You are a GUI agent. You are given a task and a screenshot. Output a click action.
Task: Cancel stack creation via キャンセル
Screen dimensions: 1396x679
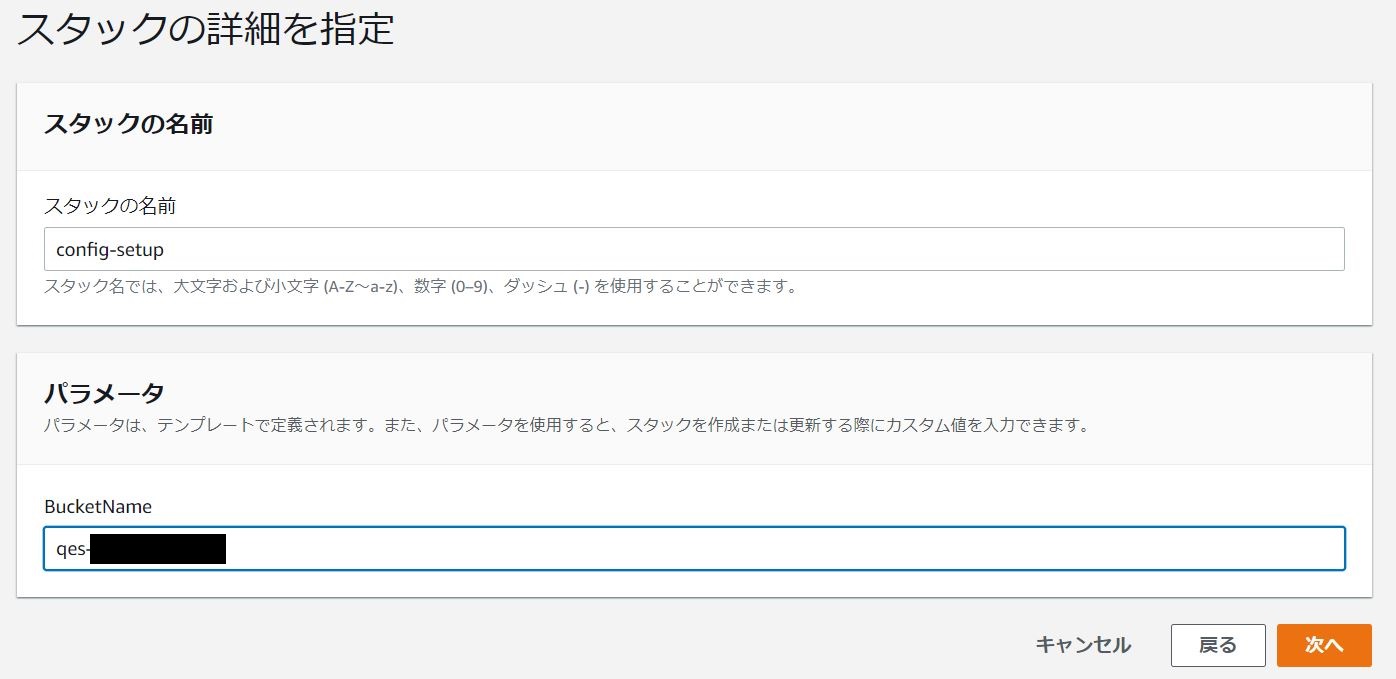[x=1083, y=645]
